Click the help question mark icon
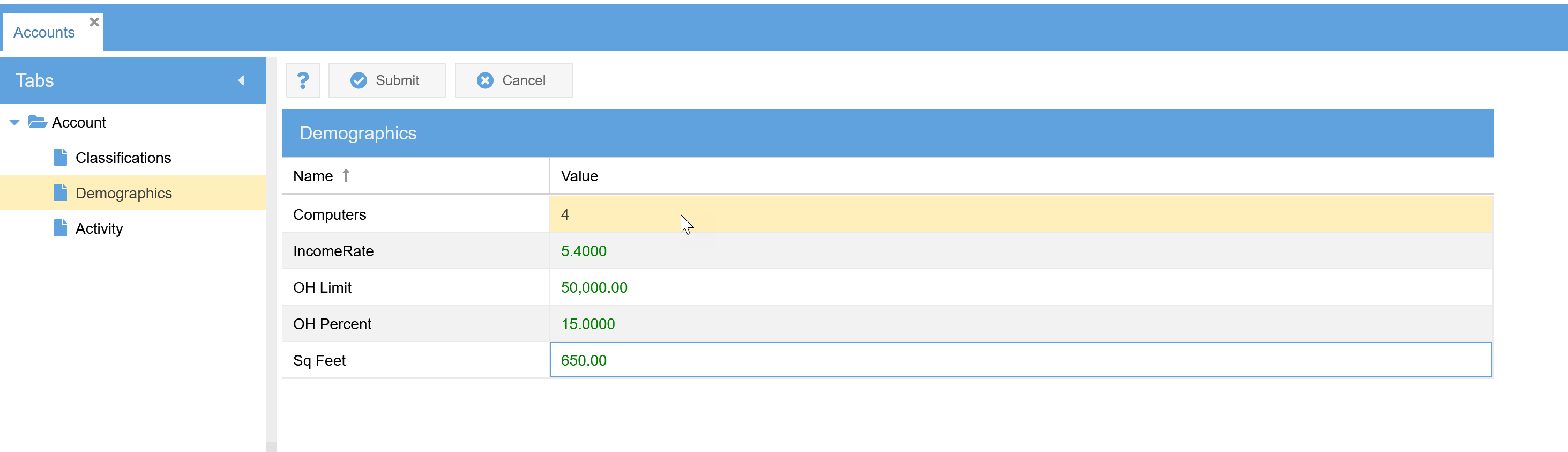The height and width of the screenshot is (452, 1568). [x=303, y=80]
